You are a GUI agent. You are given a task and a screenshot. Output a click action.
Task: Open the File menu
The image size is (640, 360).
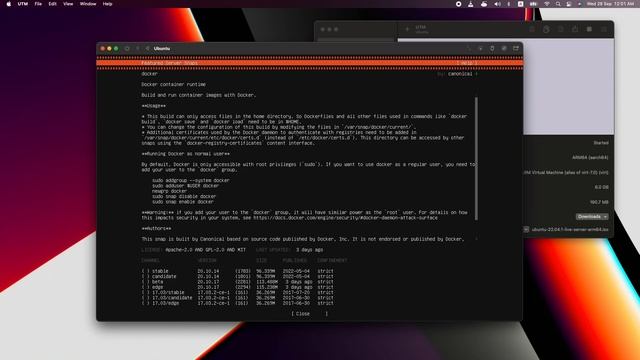[38, 4]
